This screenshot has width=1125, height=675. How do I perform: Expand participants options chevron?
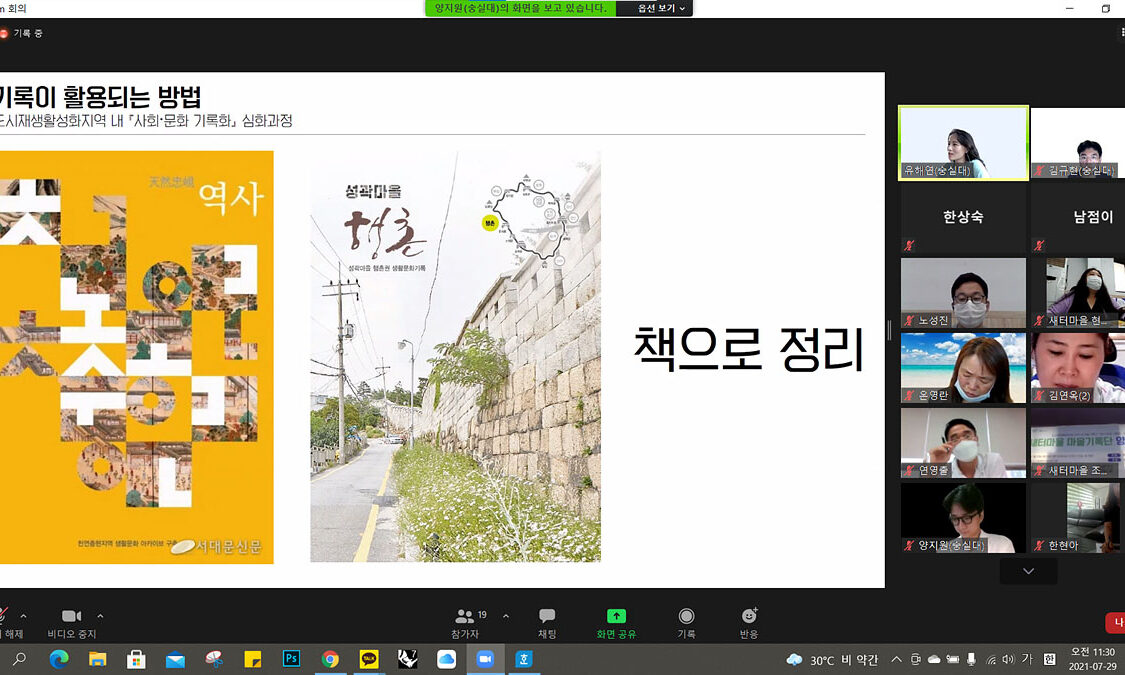pyautogui.click(x=505, y=616)
